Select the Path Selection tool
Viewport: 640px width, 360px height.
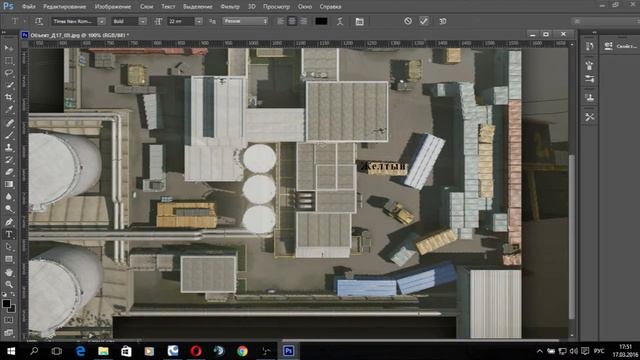9,247
